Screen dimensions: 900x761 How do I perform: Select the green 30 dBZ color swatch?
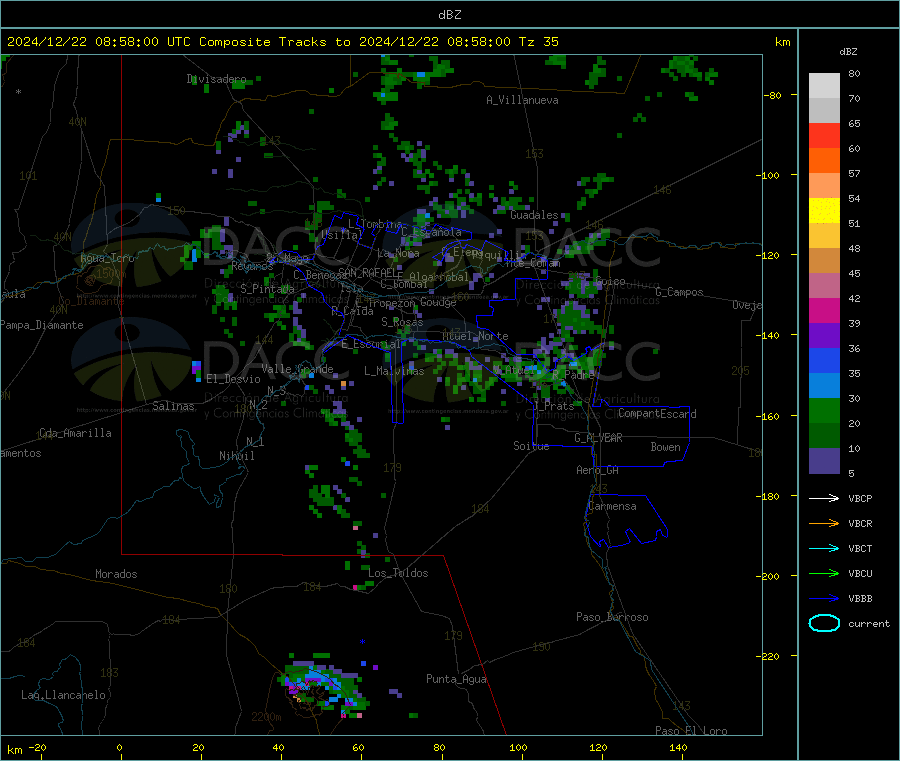(x=824, y=410)
